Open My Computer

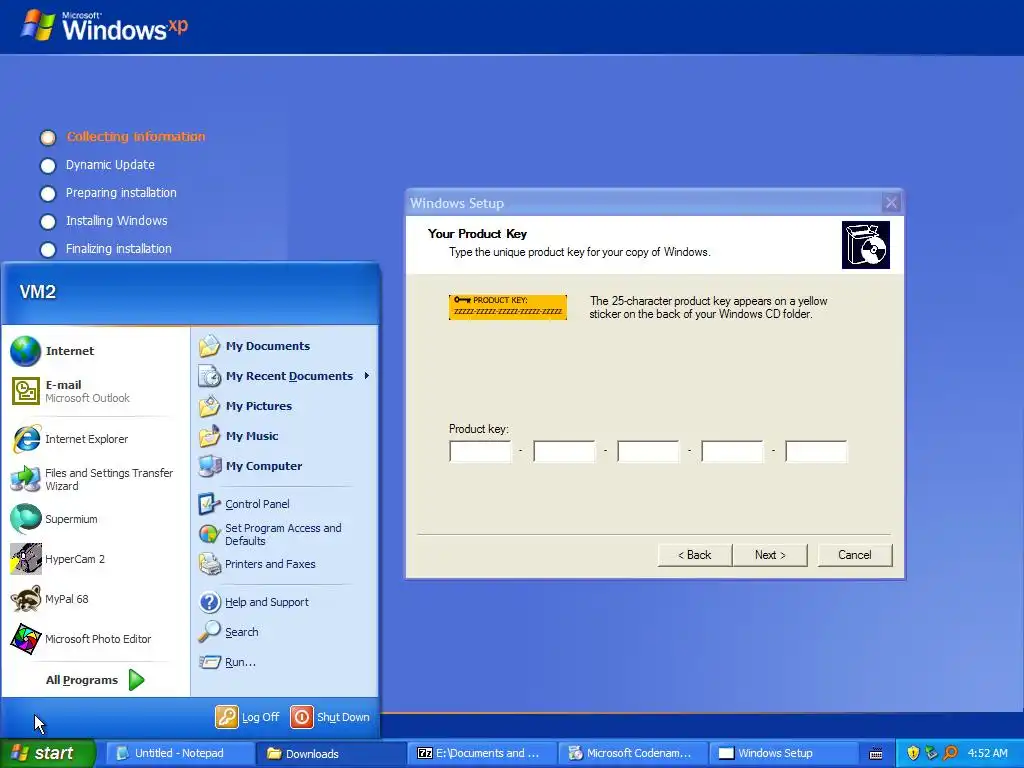point(284,466)
